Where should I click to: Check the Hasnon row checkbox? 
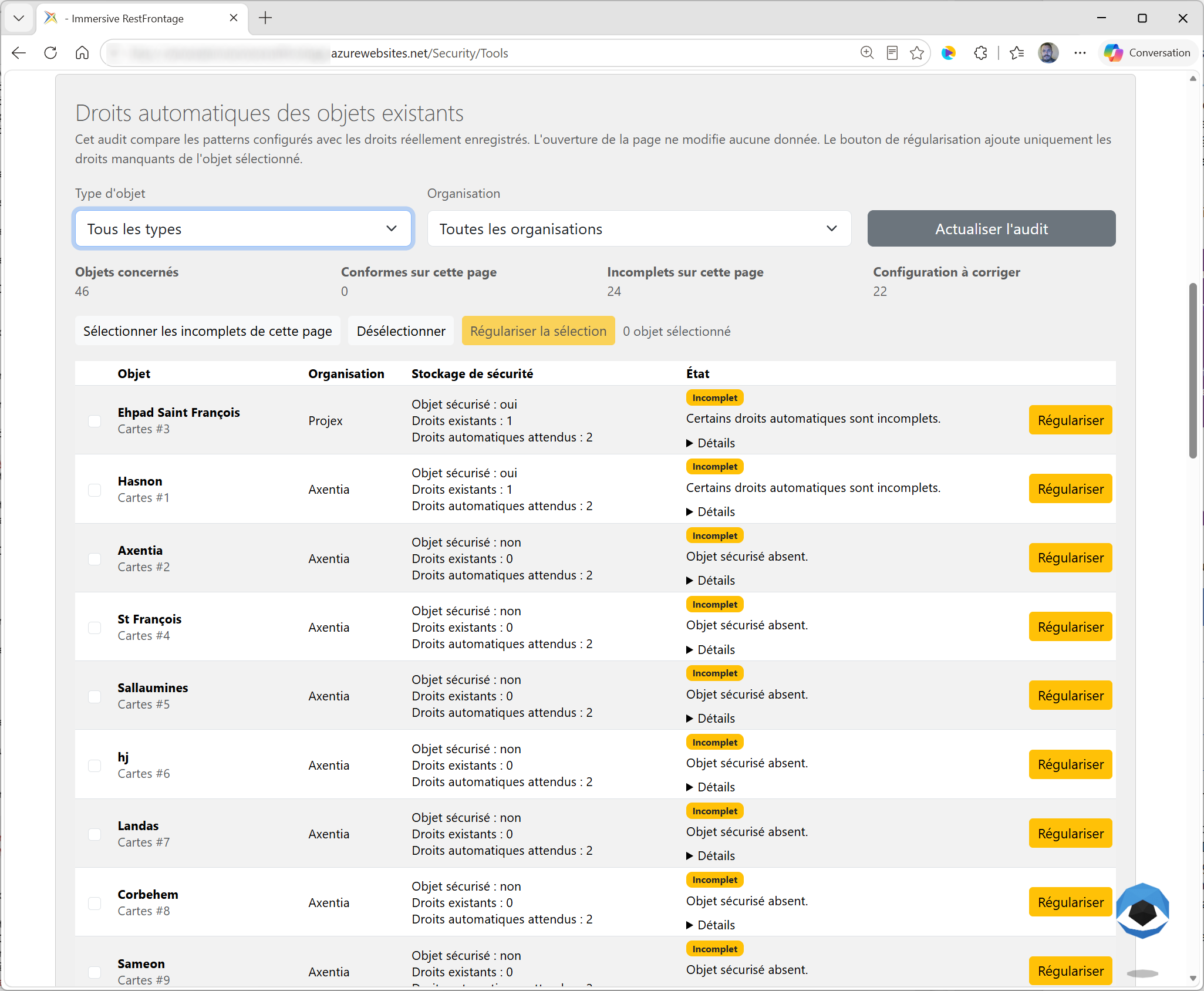[x=95, y=490]
